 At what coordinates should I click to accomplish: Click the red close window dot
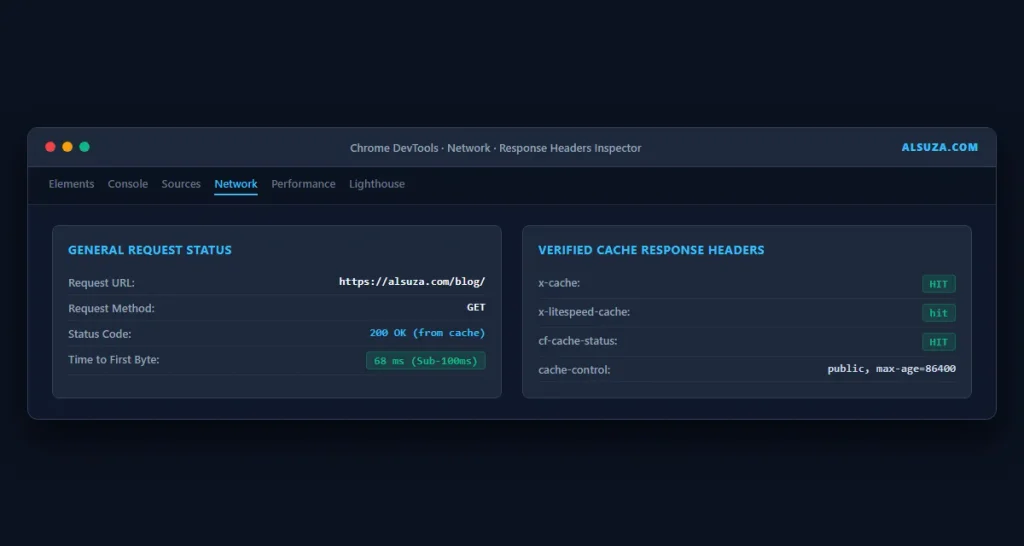pyautogui.click(x=50, y=147)
